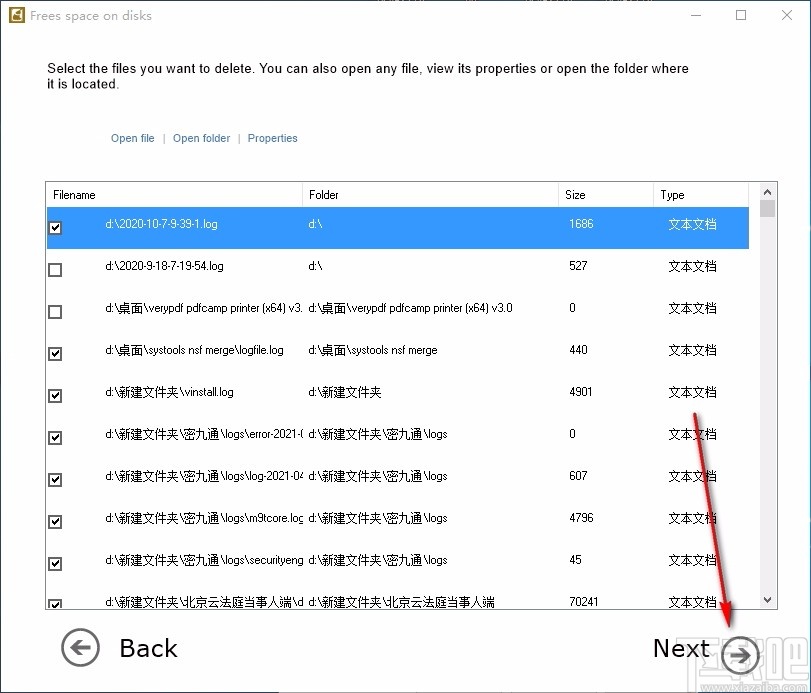
Task: Click size value 440
Action: point(578,350)
